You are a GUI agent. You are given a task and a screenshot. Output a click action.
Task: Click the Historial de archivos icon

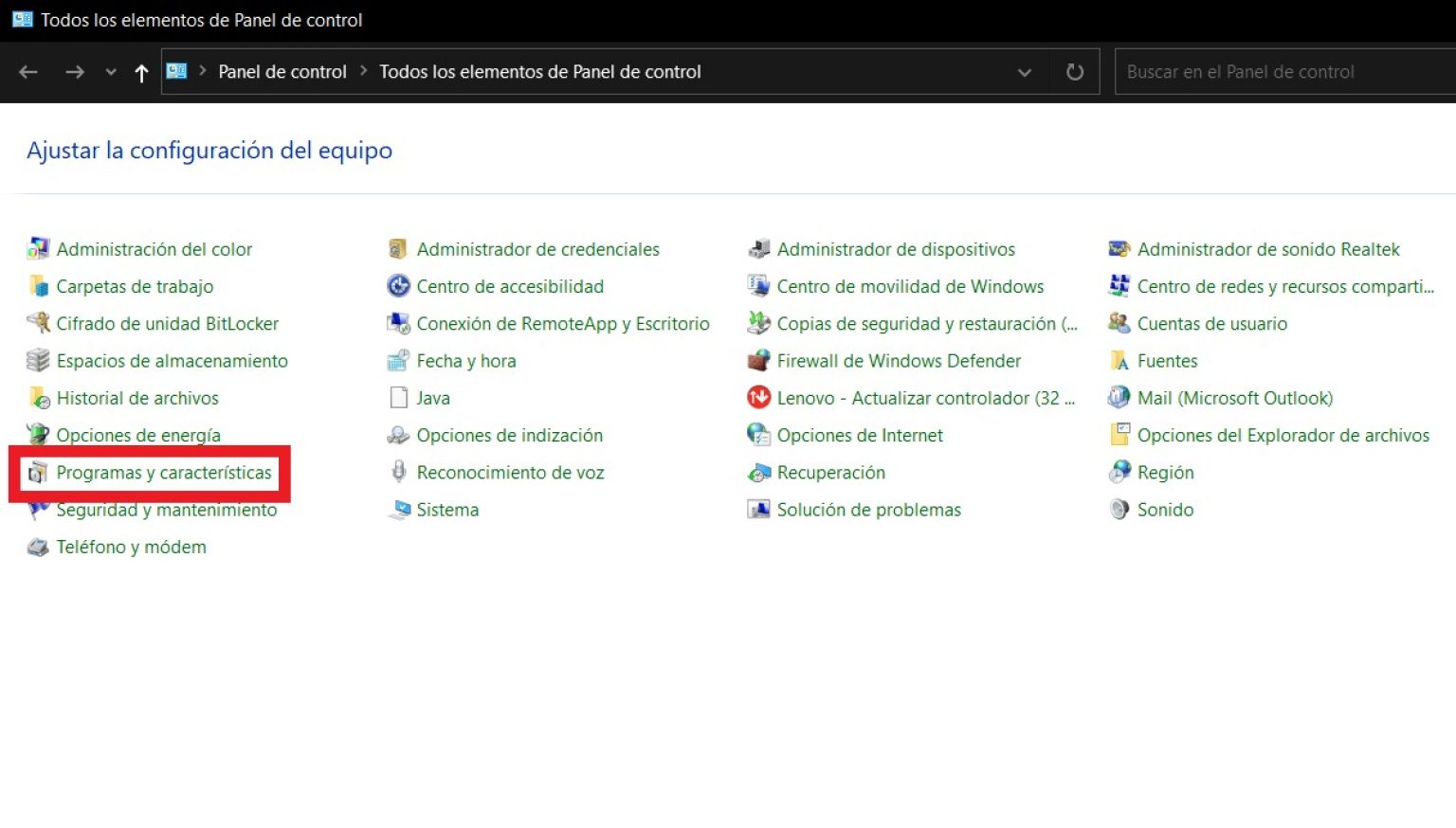click(x=38, y=398)
